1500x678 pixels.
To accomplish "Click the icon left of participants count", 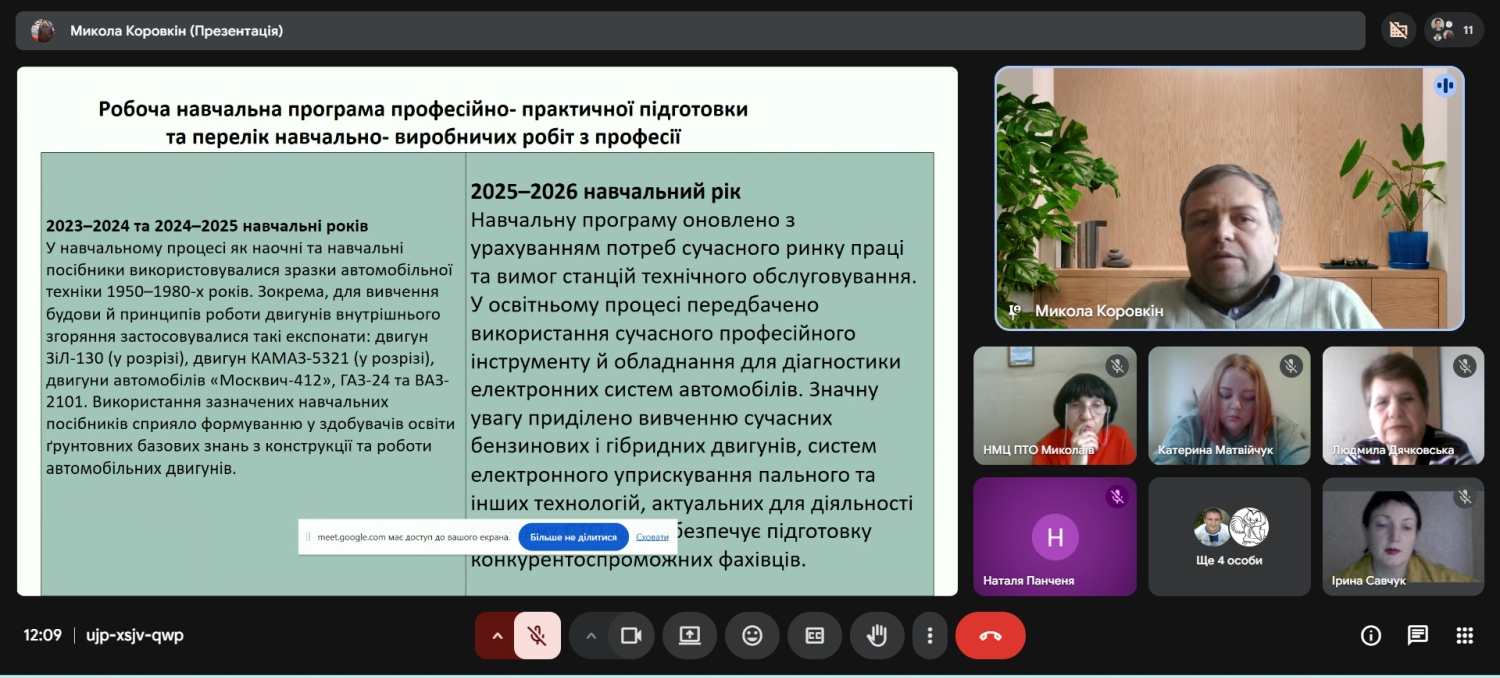I will 1398,30.
